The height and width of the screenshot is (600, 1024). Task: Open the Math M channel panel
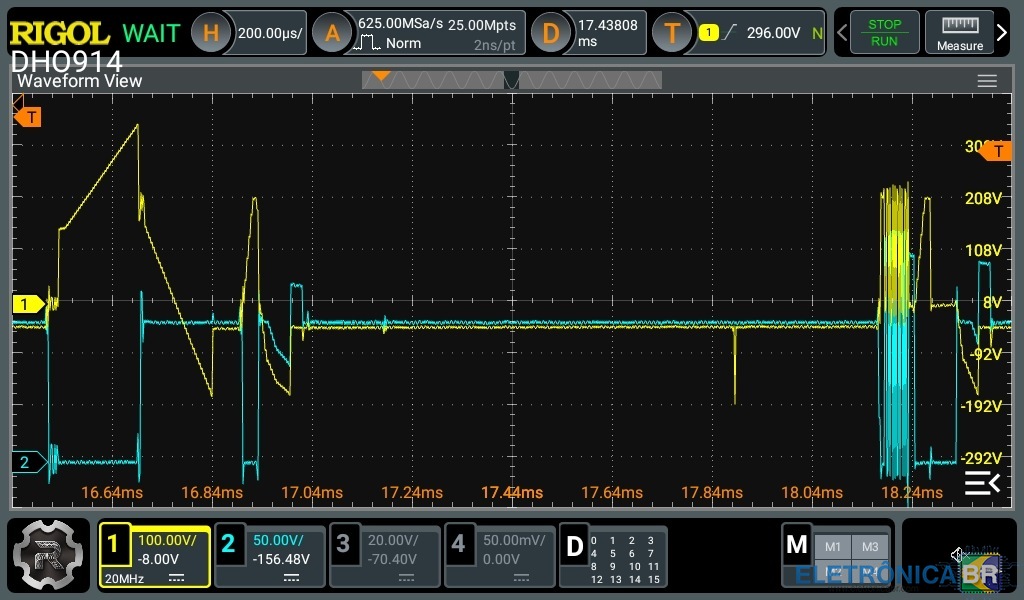coord(797,545)
